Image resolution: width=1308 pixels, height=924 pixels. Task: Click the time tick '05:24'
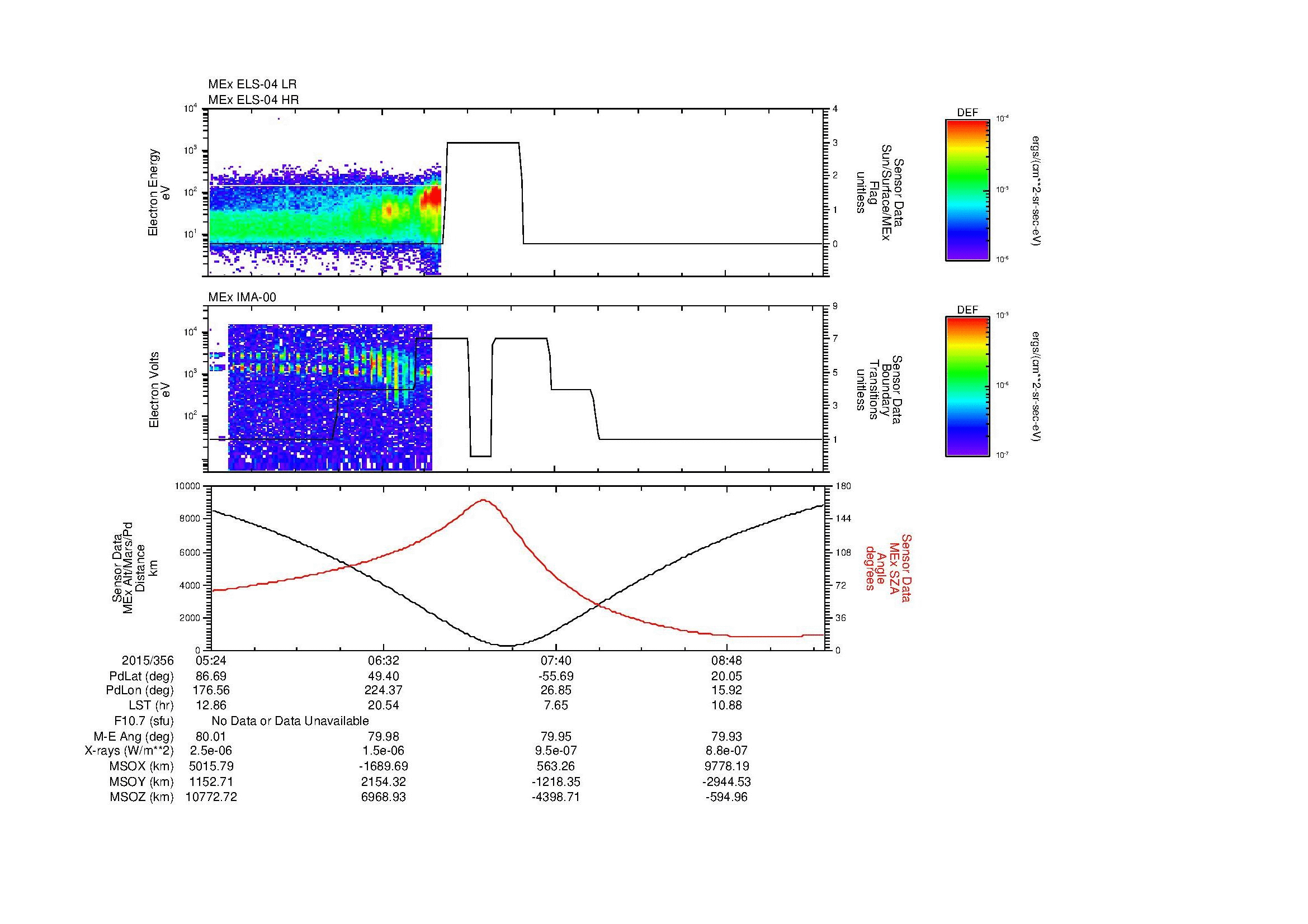point(211,661)
